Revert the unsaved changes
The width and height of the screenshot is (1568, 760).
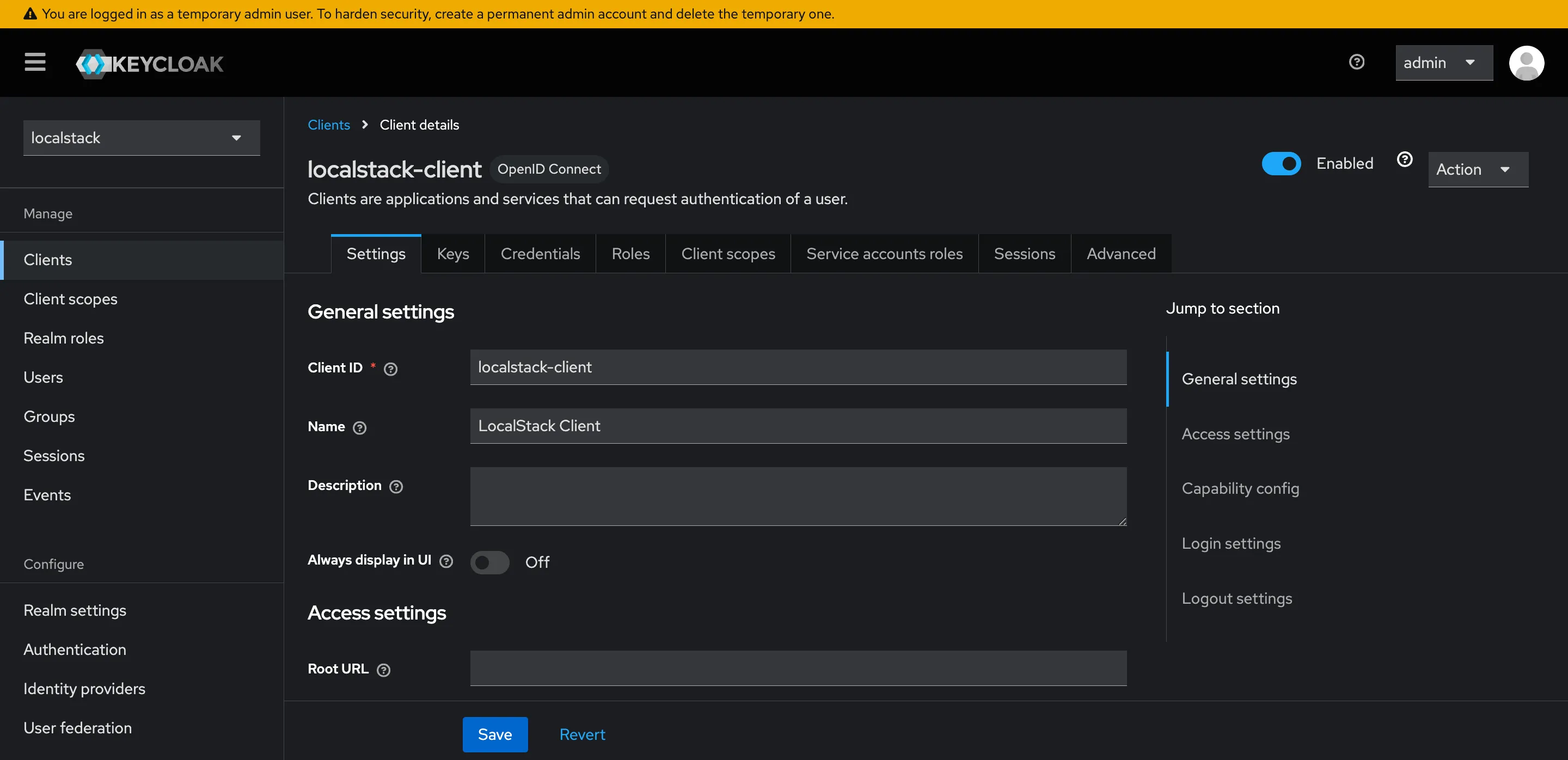coord(582,734)
